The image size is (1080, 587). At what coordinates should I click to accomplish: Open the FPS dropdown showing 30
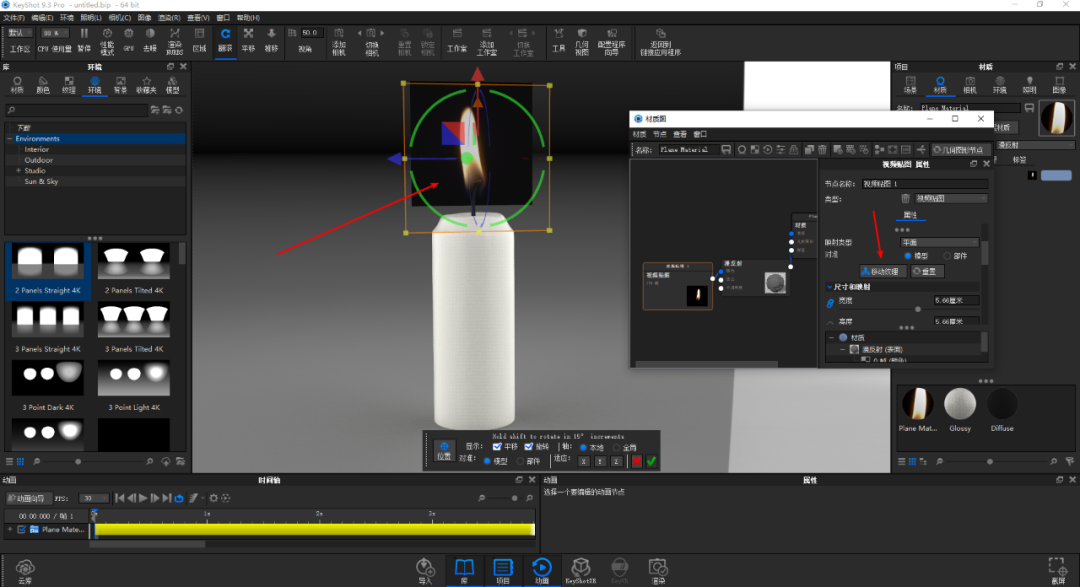(x=93, y=498)
